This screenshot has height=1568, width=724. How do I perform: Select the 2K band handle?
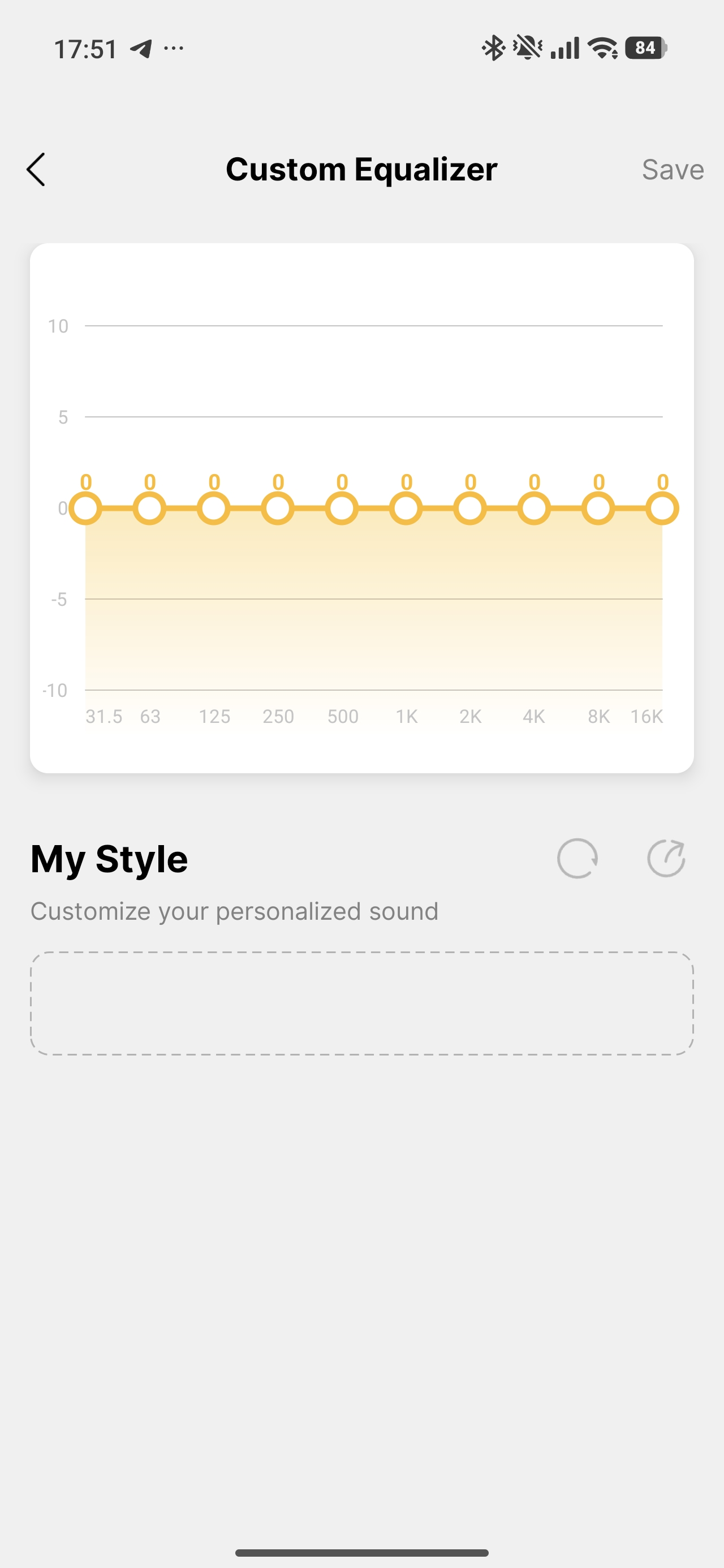point(470,509)
